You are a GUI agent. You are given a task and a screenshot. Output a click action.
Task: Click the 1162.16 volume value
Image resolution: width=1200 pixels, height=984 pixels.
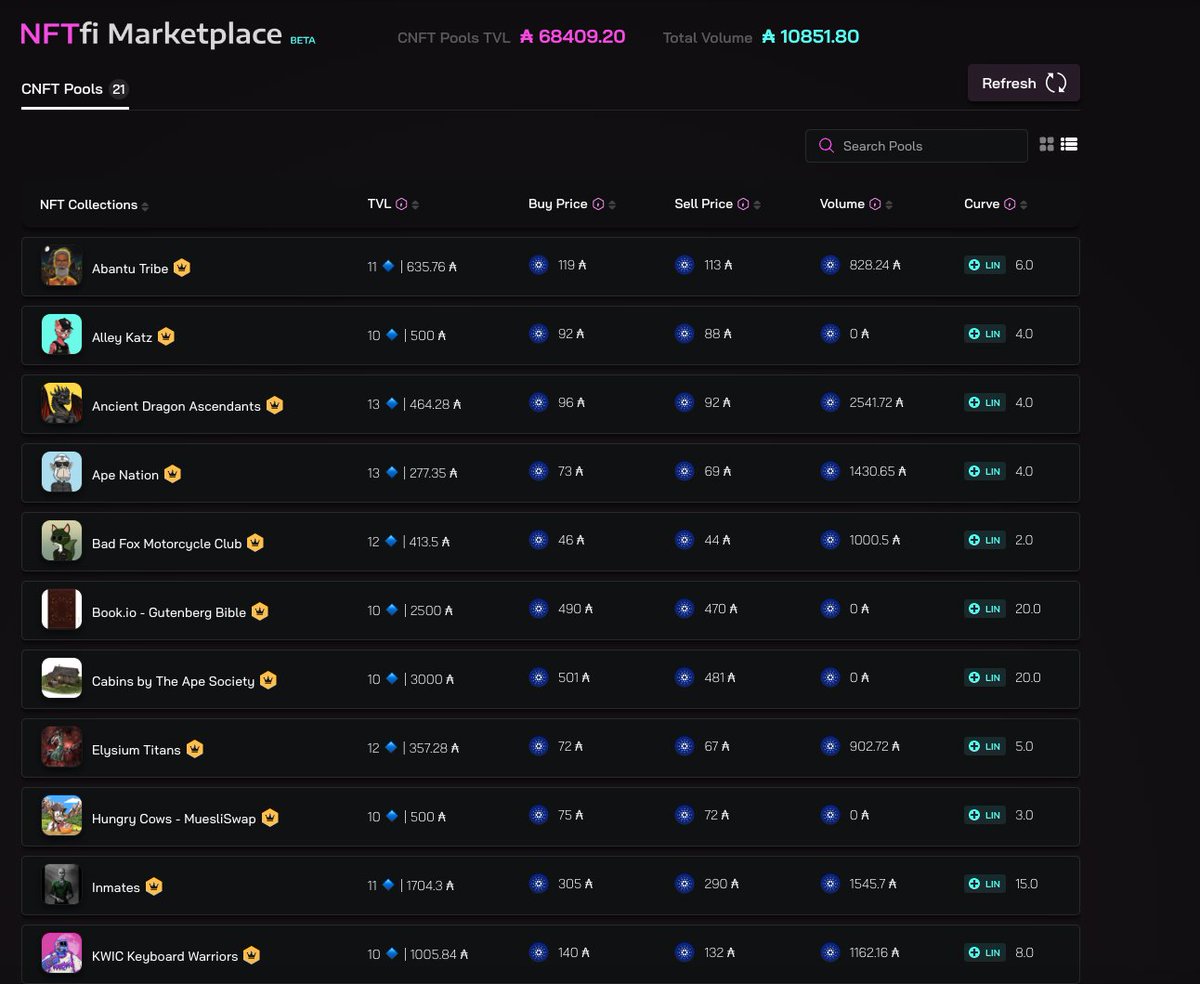click(876, 953)
